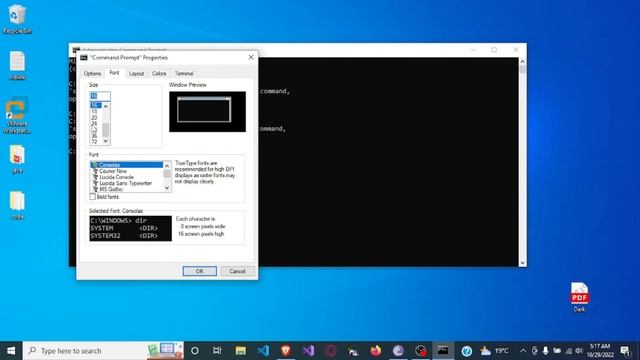Click the Command Prompt taskbar icon
The height and width of the screenshot is (360, 640).
click(x=443, y=351)
